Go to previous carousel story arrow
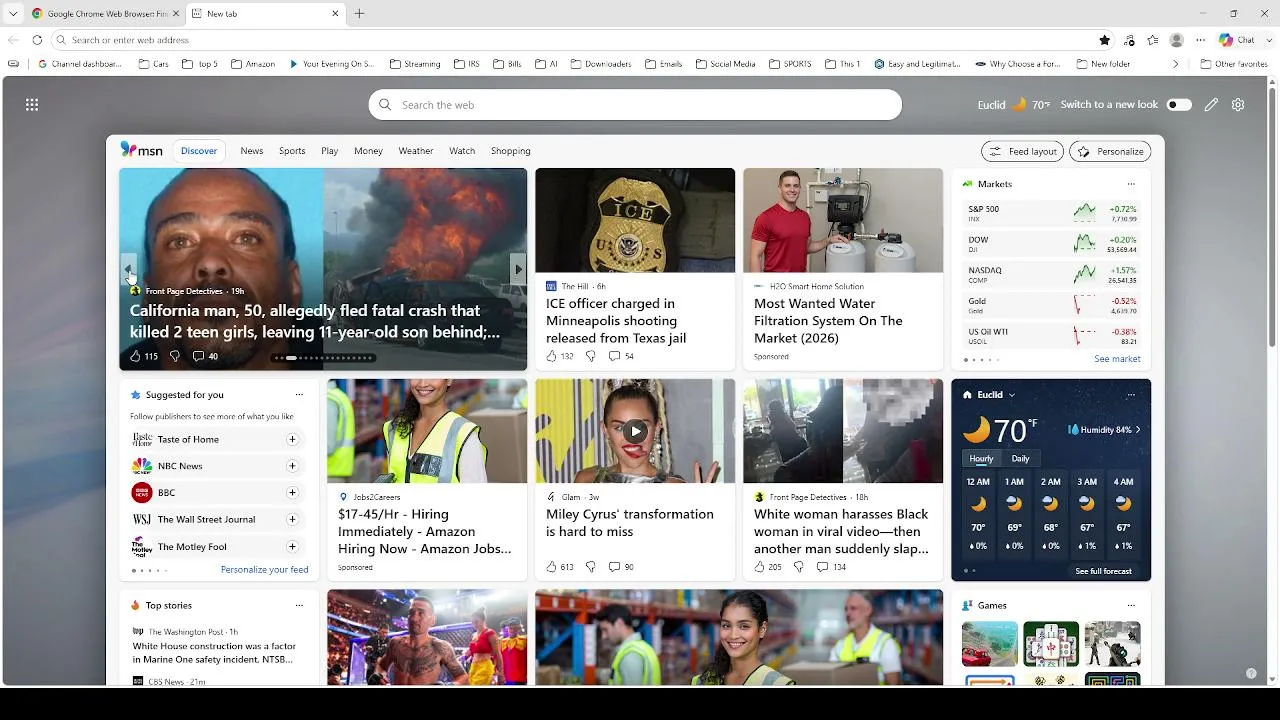The height and width of the screenshot is (720, 1280). click(128, 270)
